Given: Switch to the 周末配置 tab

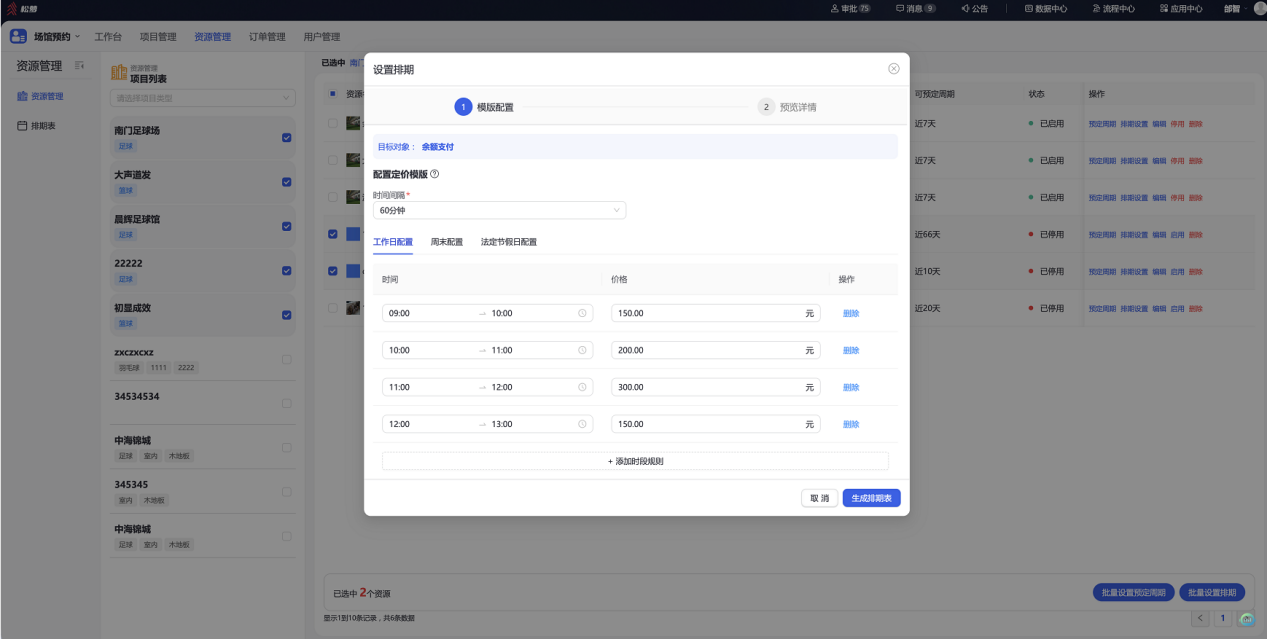Looking at the screenshot, I should (447, 242).
